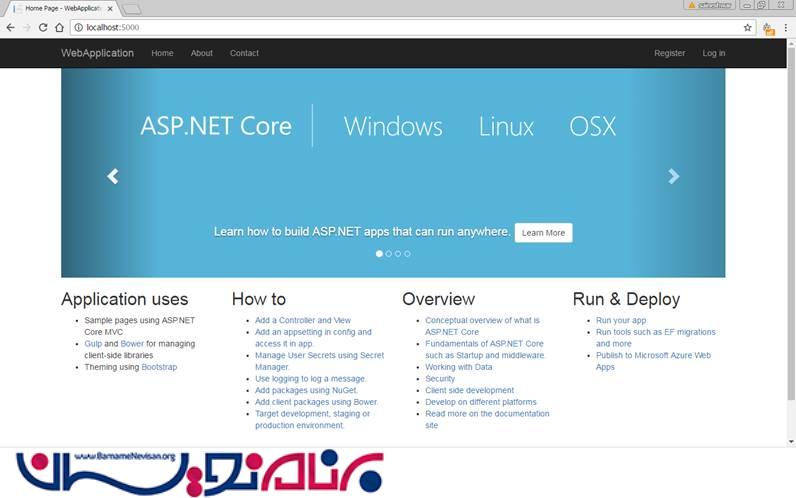Click the Run & Deploy heading
The image size is (796, 498).
(x=626, y=300)
